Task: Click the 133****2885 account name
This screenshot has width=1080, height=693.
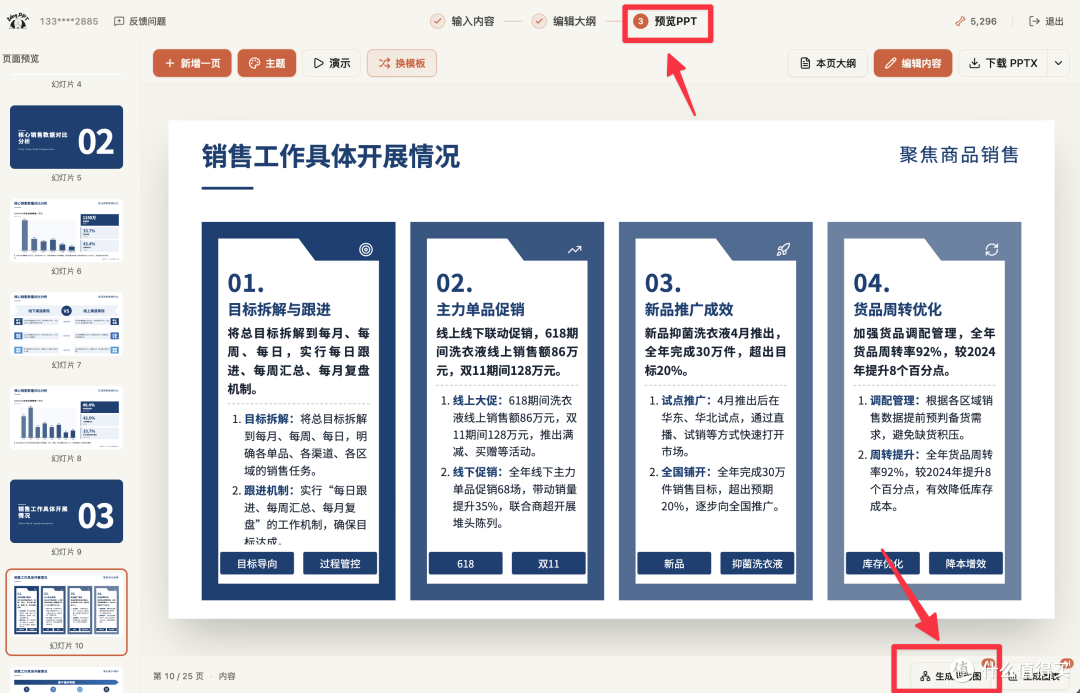Action: point(69,21)
